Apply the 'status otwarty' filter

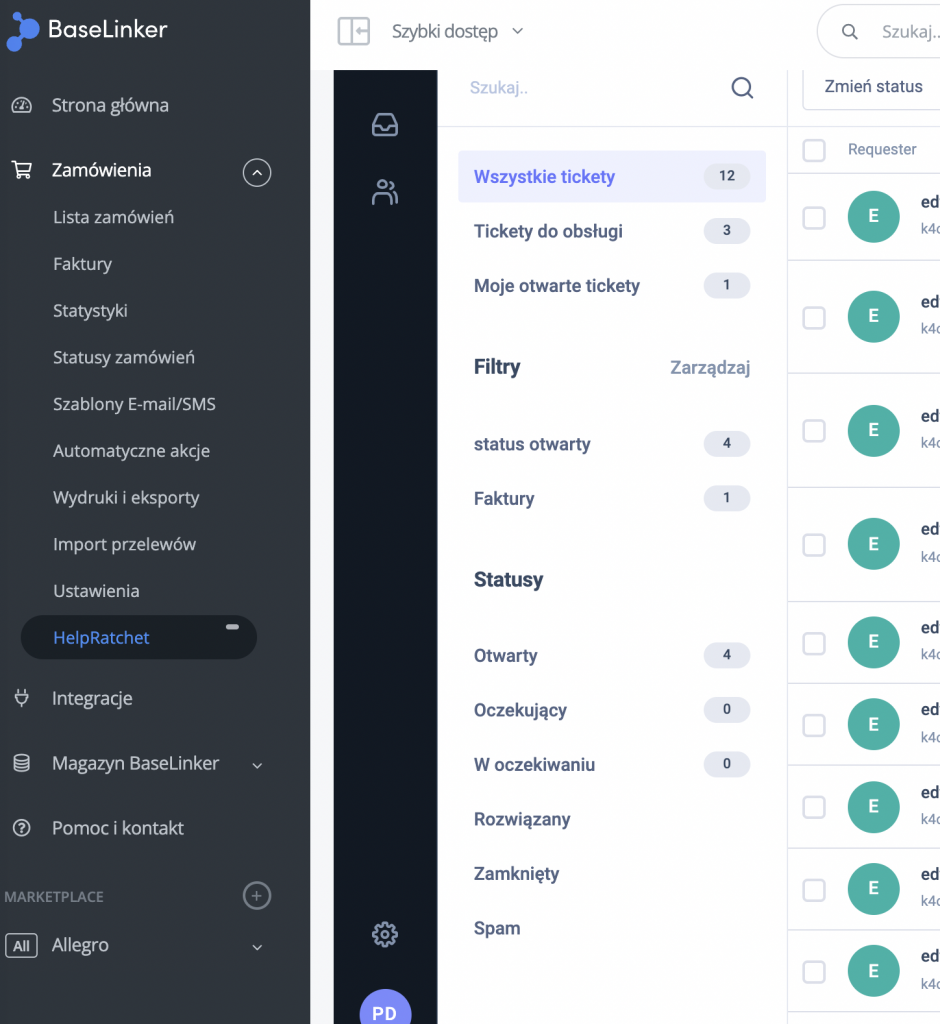(x=612, y=444)
